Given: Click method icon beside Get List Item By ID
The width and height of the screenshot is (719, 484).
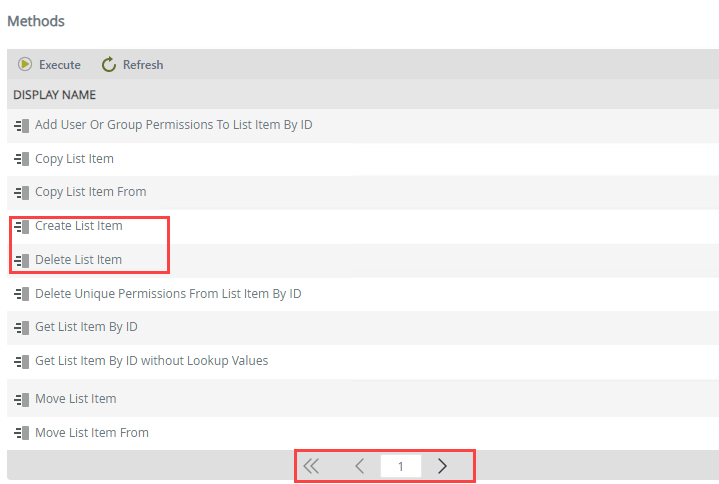Looking at the screenshot, I should [22, 327].
